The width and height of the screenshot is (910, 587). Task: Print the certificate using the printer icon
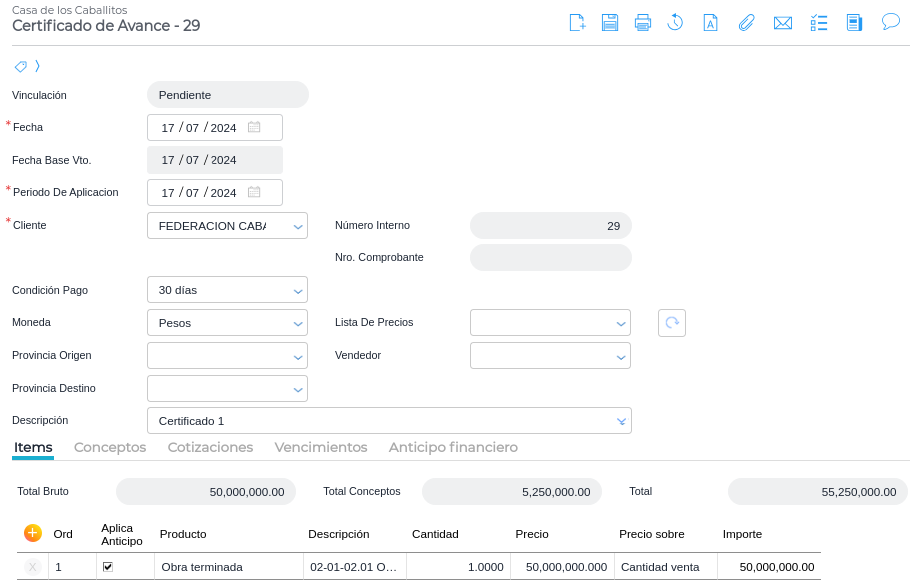point(643,23)
